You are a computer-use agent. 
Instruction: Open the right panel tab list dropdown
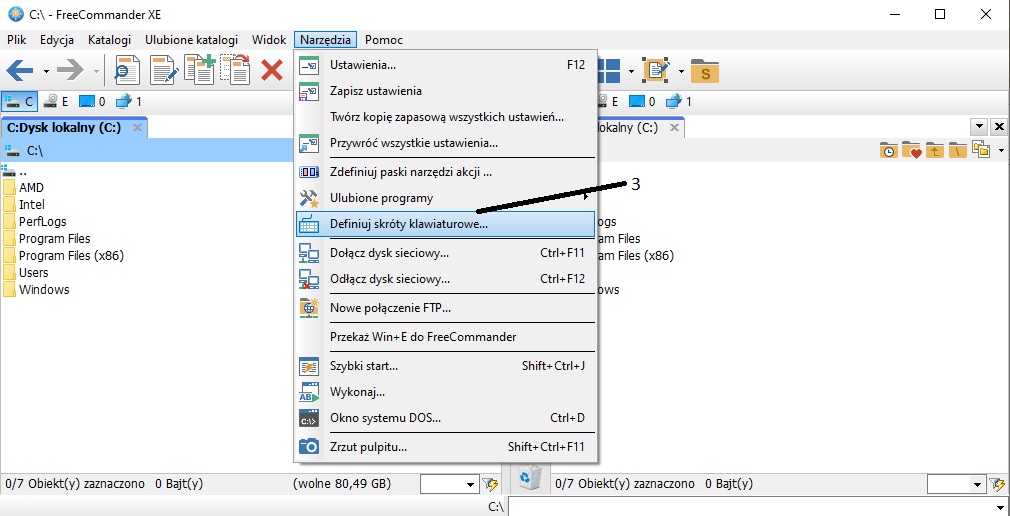point(980,126)
